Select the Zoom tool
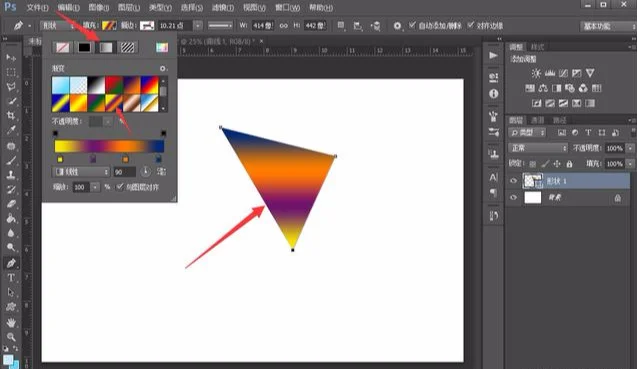 point(11,337)
